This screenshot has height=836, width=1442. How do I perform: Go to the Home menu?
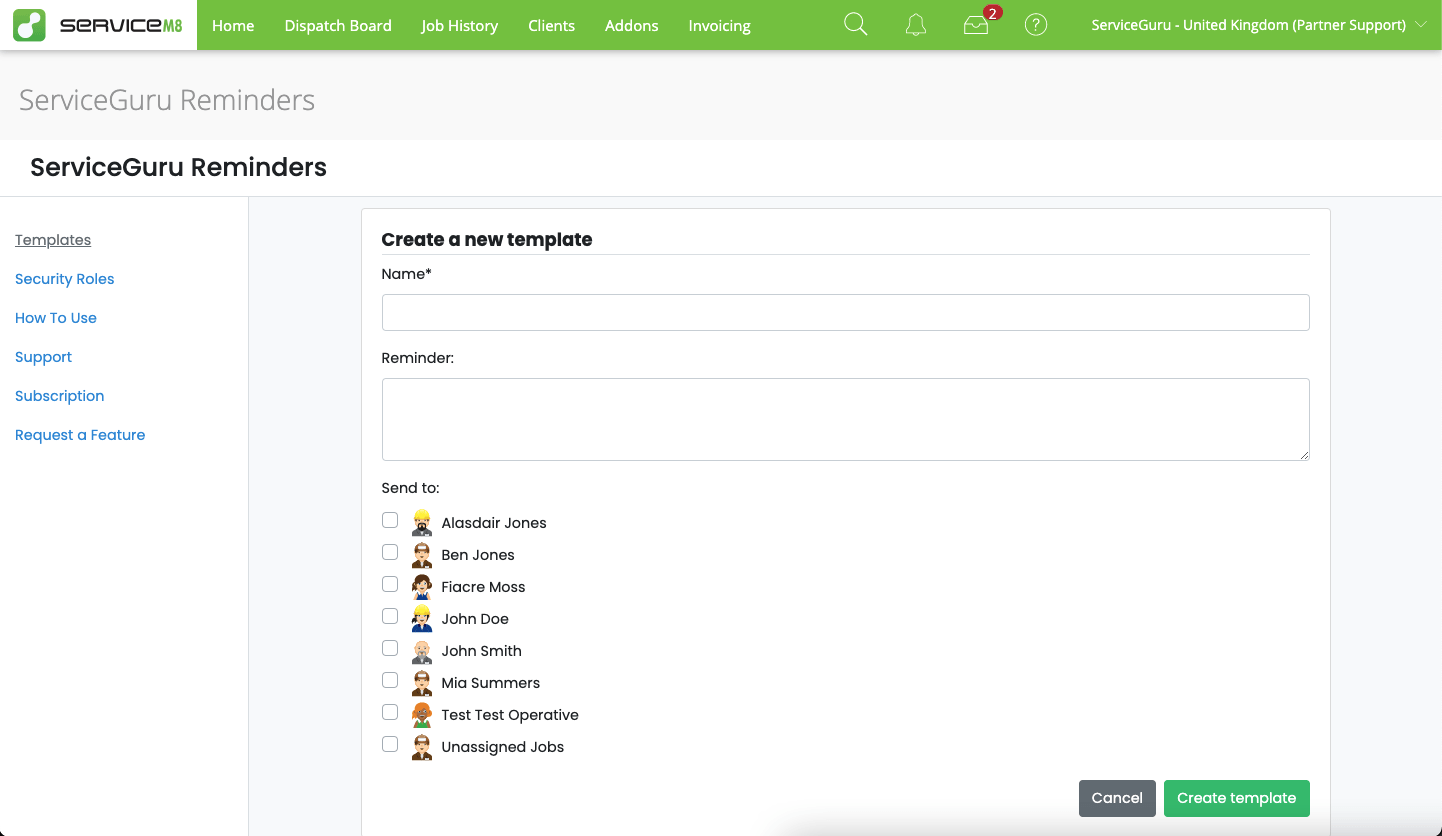pos(233,26)
